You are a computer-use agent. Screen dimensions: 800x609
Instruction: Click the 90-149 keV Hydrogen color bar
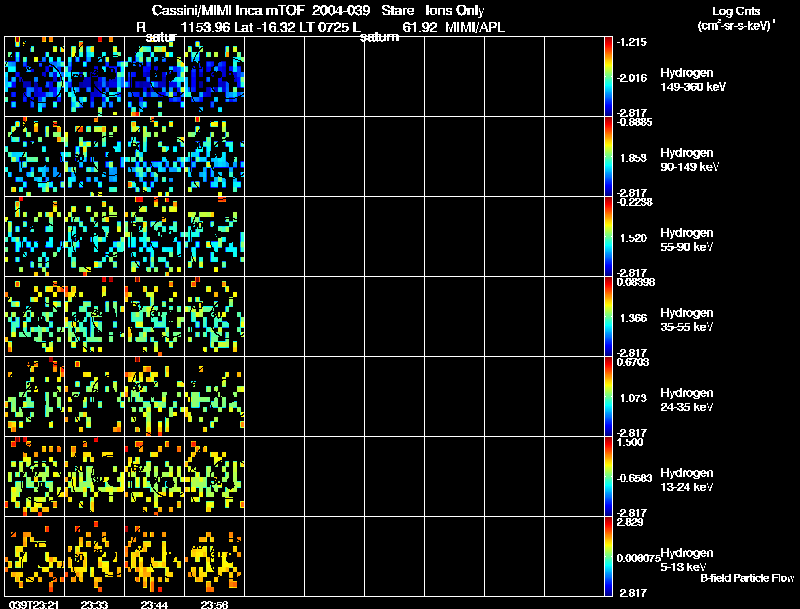(x=609, y=156)
